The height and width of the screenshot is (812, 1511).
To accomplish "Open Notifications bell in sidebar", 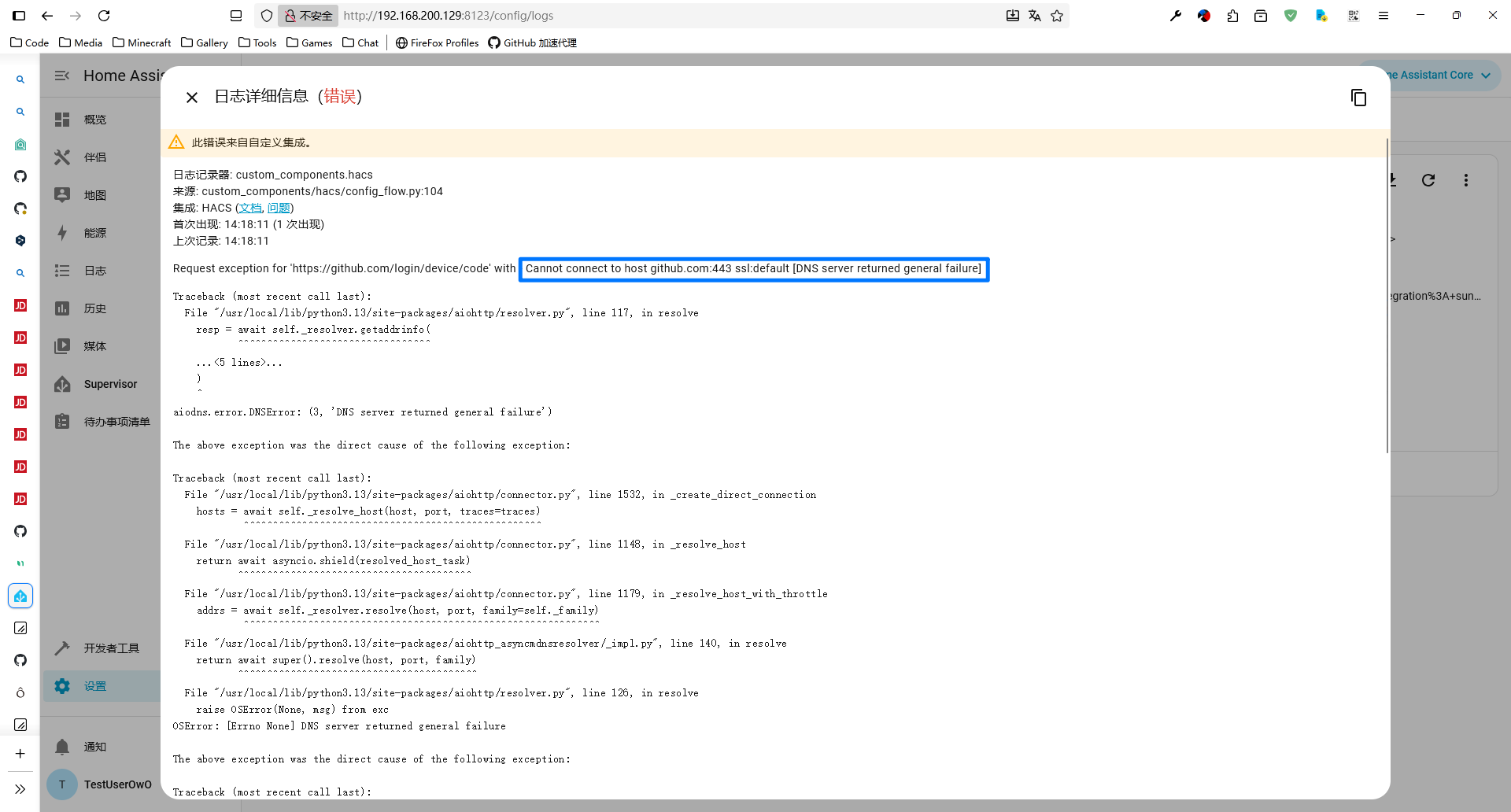I will [x=63, y=747].
